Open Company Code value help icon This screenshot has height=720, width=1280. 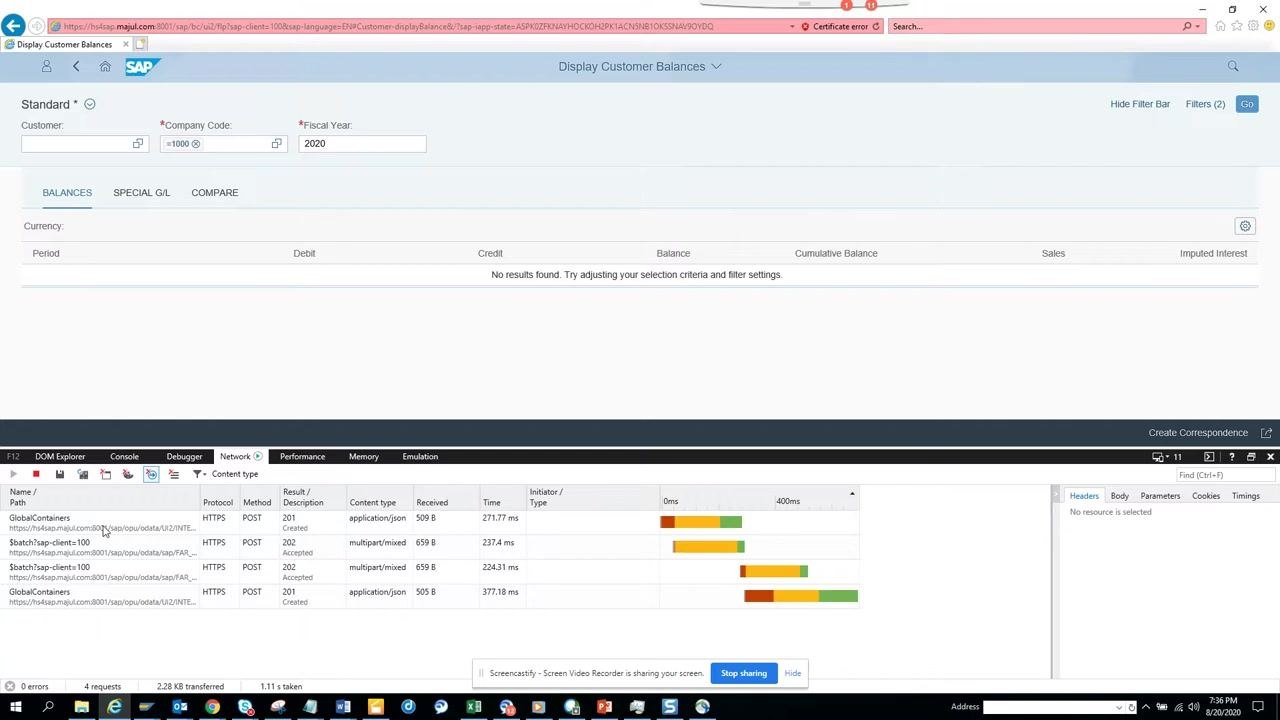[x=277, y=144]
